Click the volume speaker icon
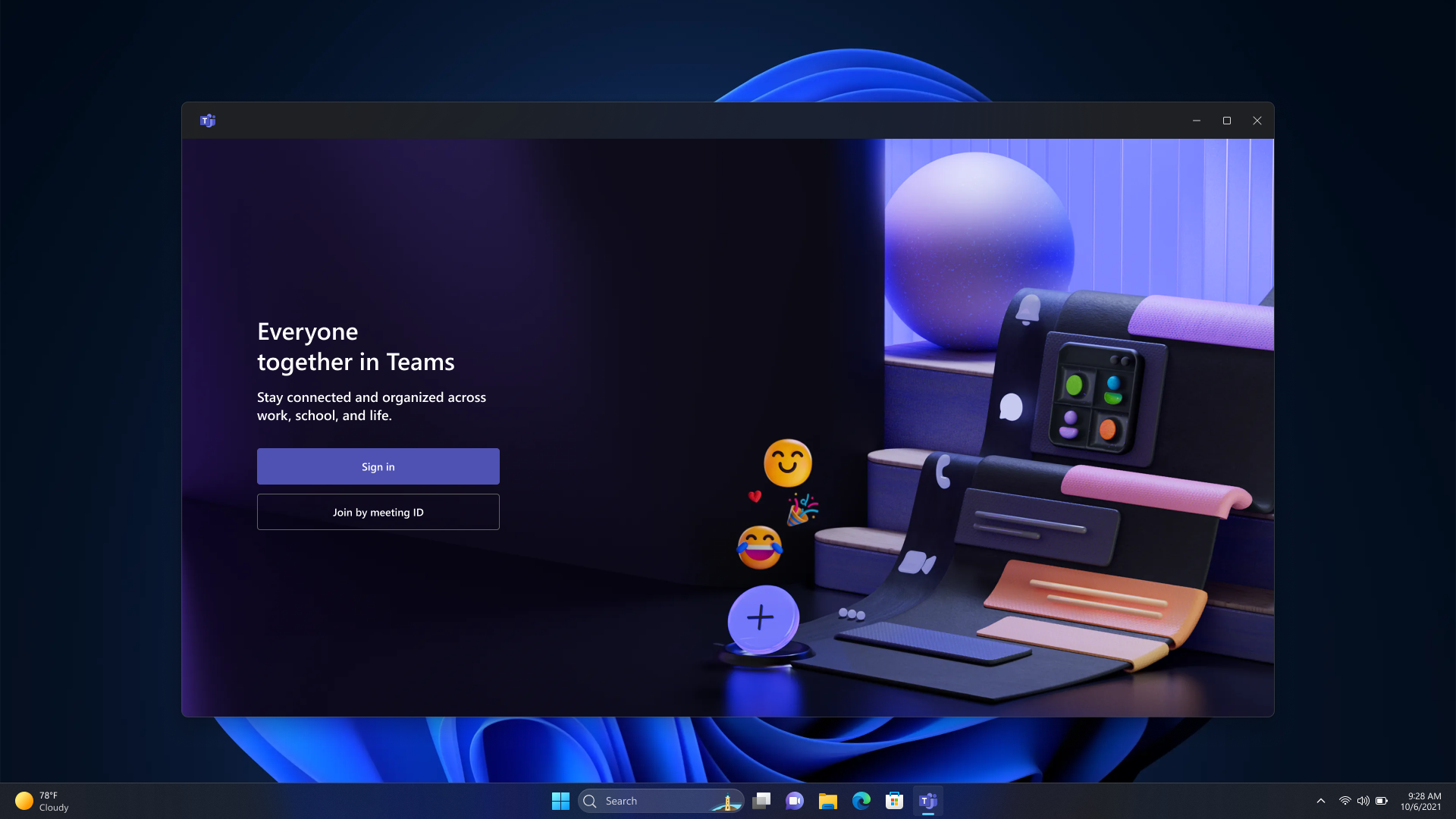Image resolution: width=1456 pixels, height=819 pixels. click(1363, 801)
